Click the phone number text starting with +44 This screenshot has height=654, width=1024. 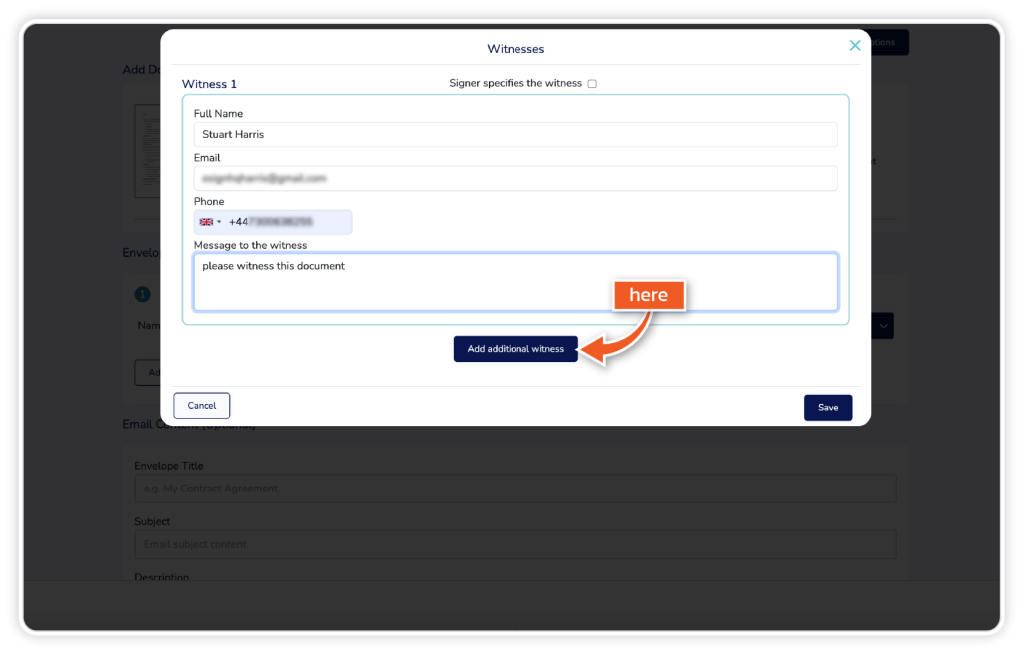[x=270, y=222]
